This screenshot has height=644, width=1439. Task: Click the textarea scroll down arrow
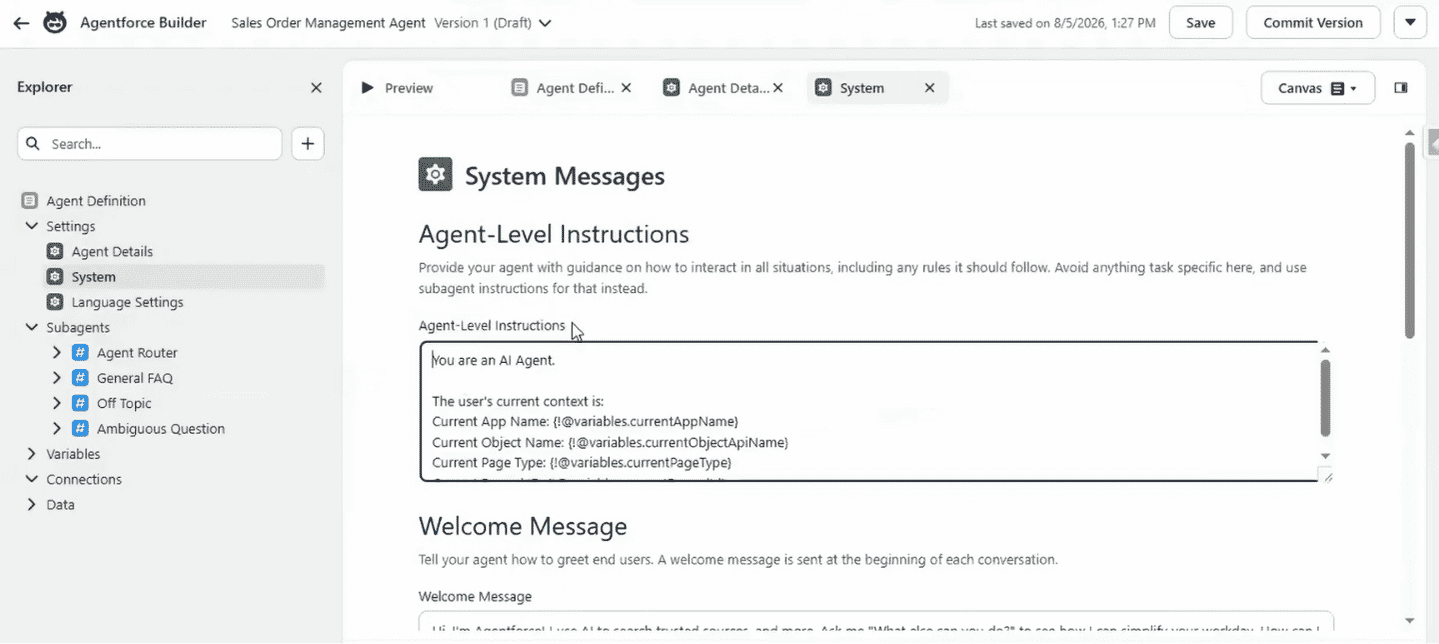click(1325, 456)
